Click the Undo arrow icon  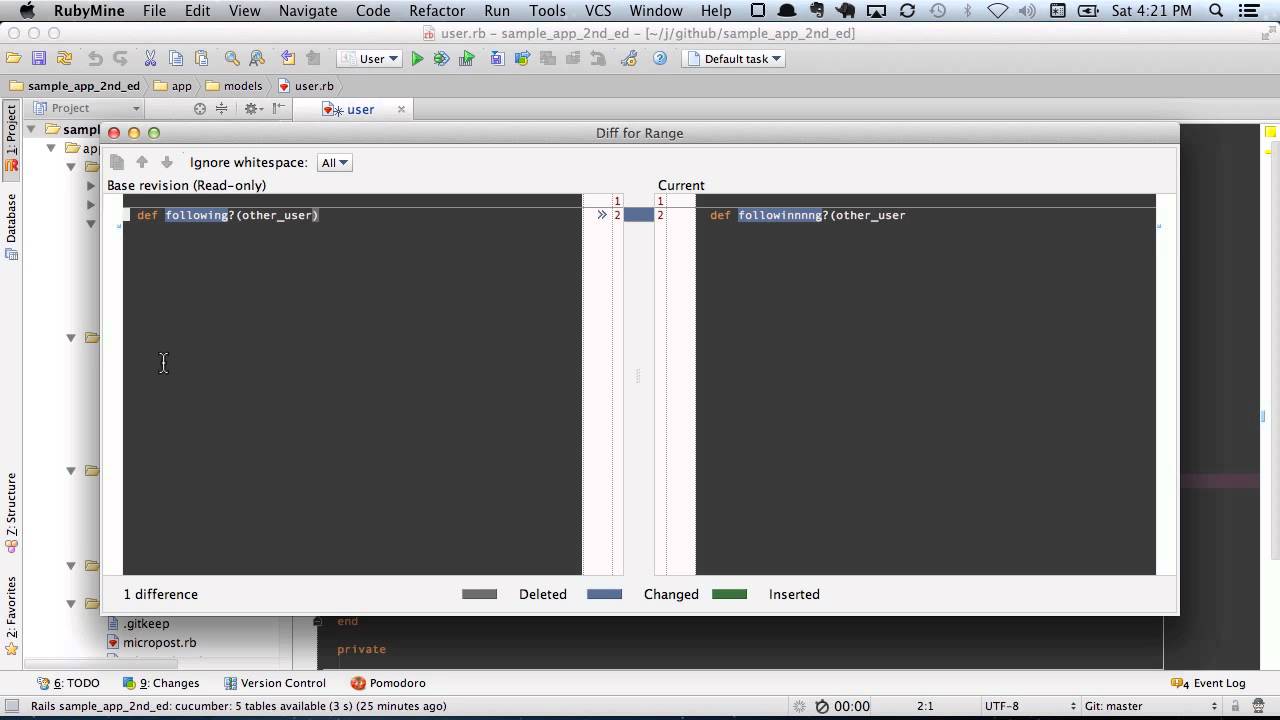[95, 59]
